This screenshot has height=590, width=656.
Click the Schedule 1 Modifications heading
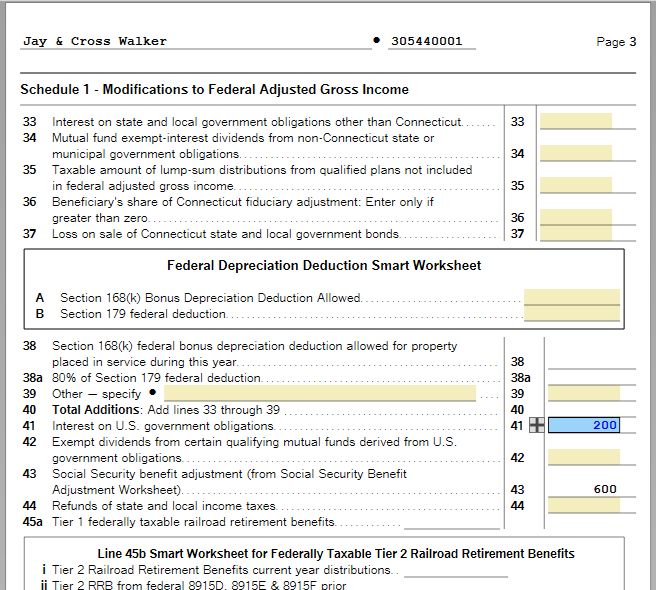(214, 89)
